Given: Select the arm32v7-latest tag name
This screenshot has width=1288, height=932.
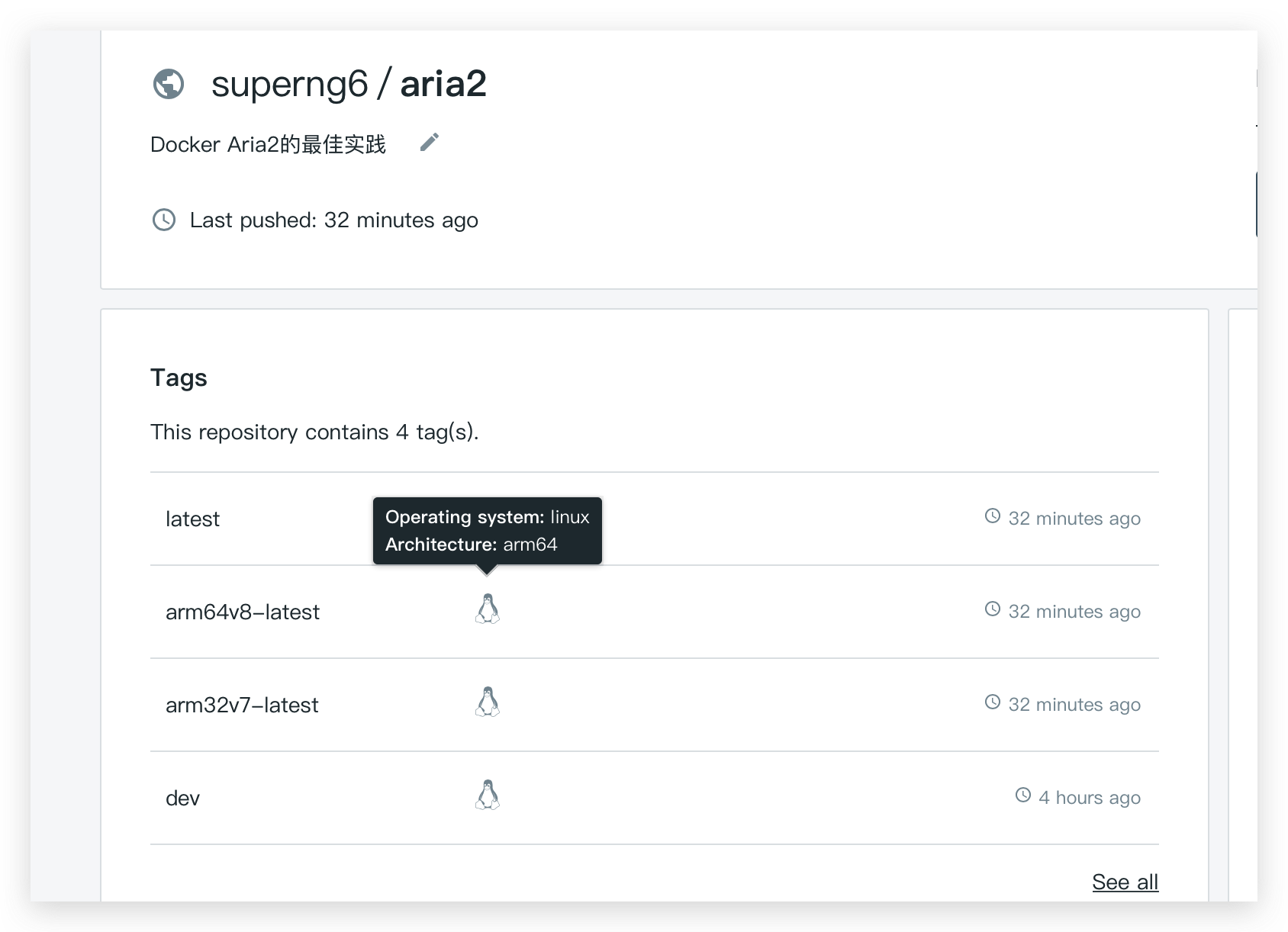Looking at the screenshot, I should 242,705.
